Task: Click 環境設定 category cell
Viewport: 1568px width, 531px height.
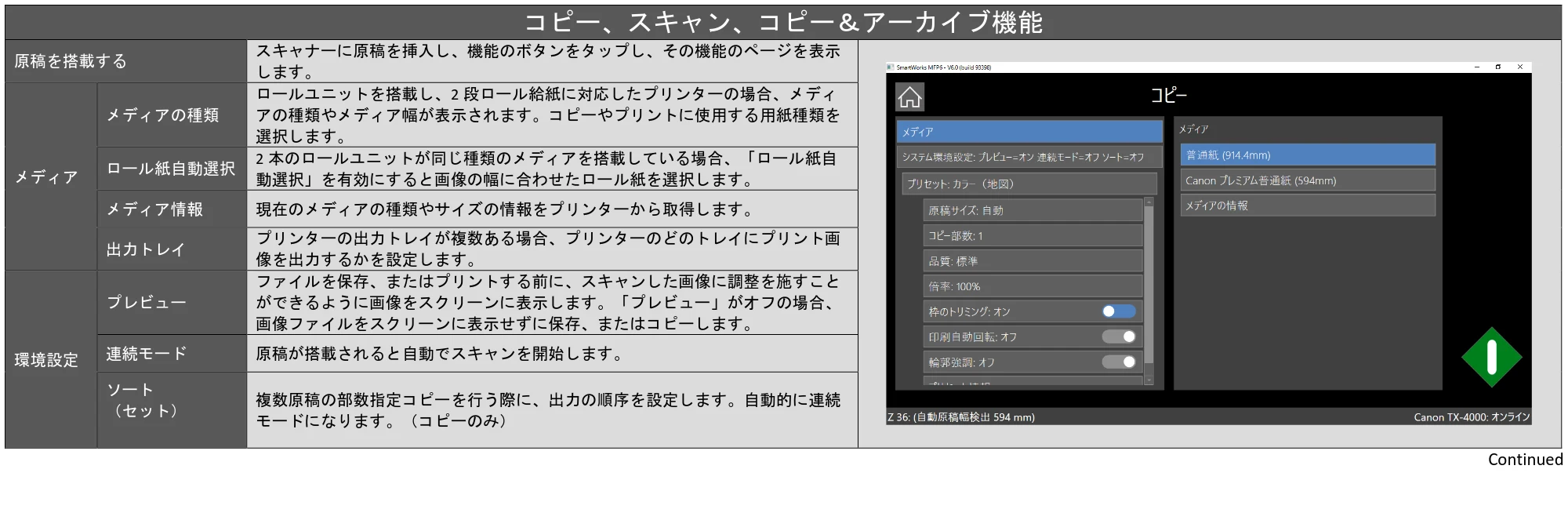Action: (x=51, y=360)
